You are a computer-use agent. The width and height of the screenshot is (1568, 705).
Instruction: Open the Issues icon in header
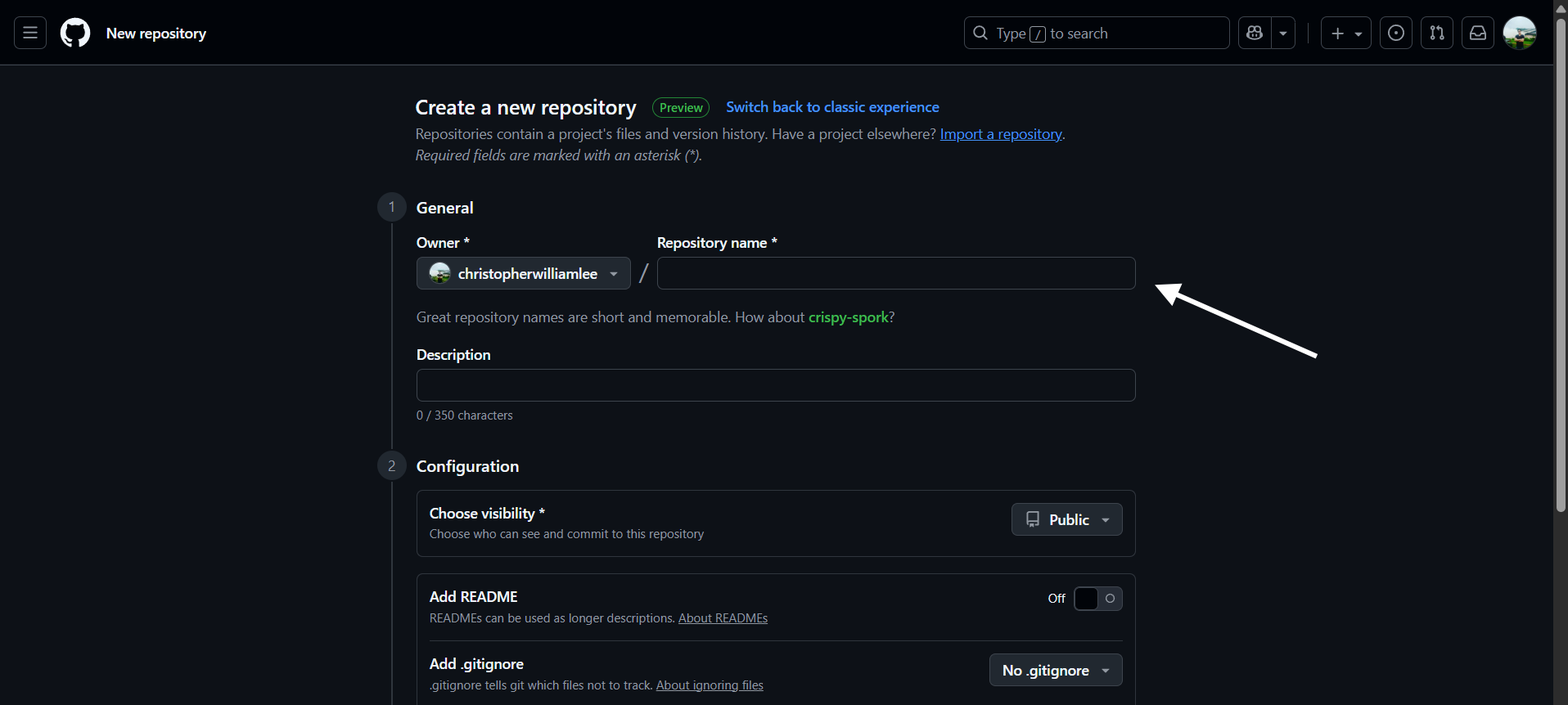pos(1396,33)
